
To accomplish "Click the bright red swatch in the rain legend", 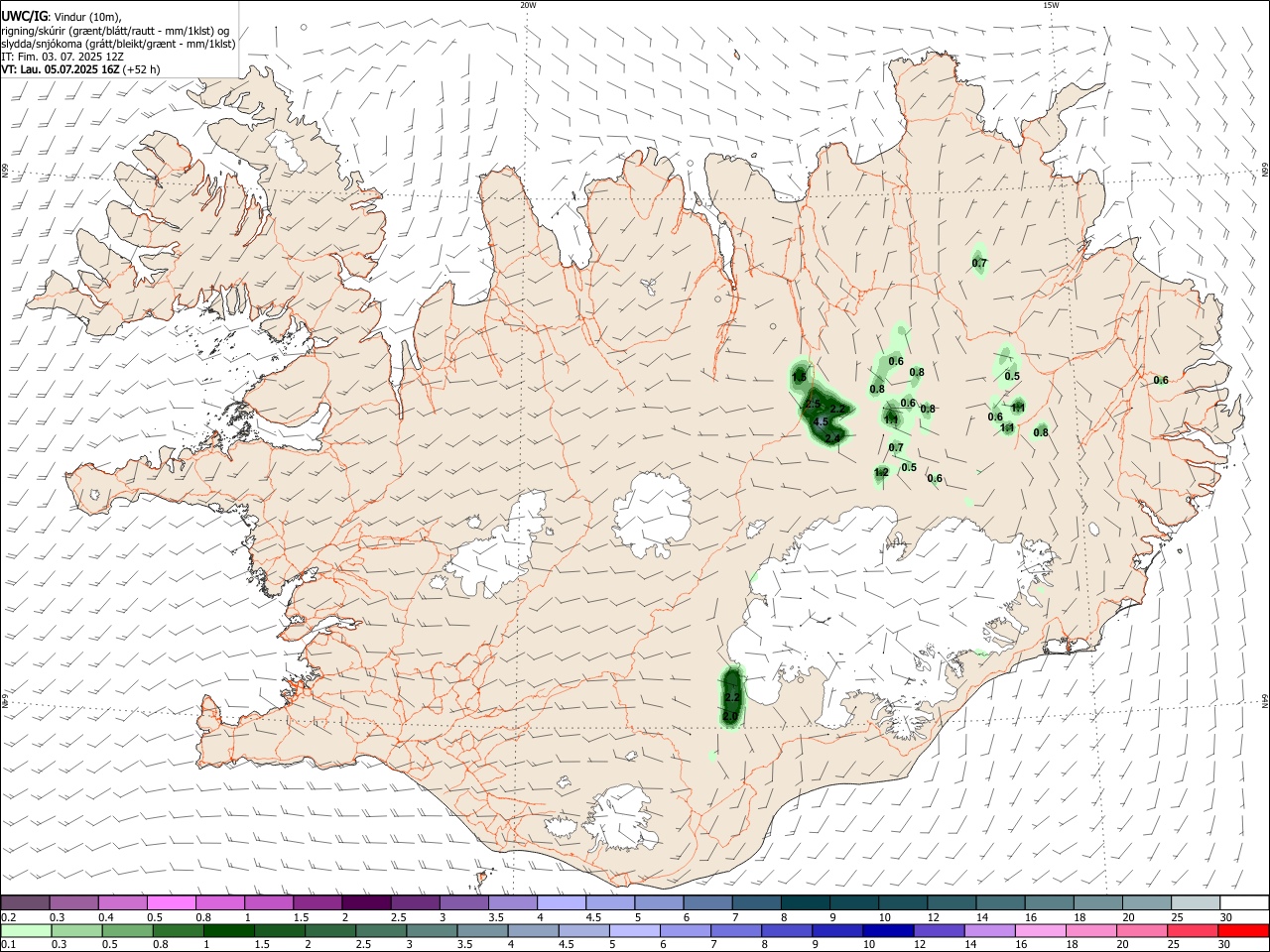I will pyautogui.click(x=1243, y=930).
